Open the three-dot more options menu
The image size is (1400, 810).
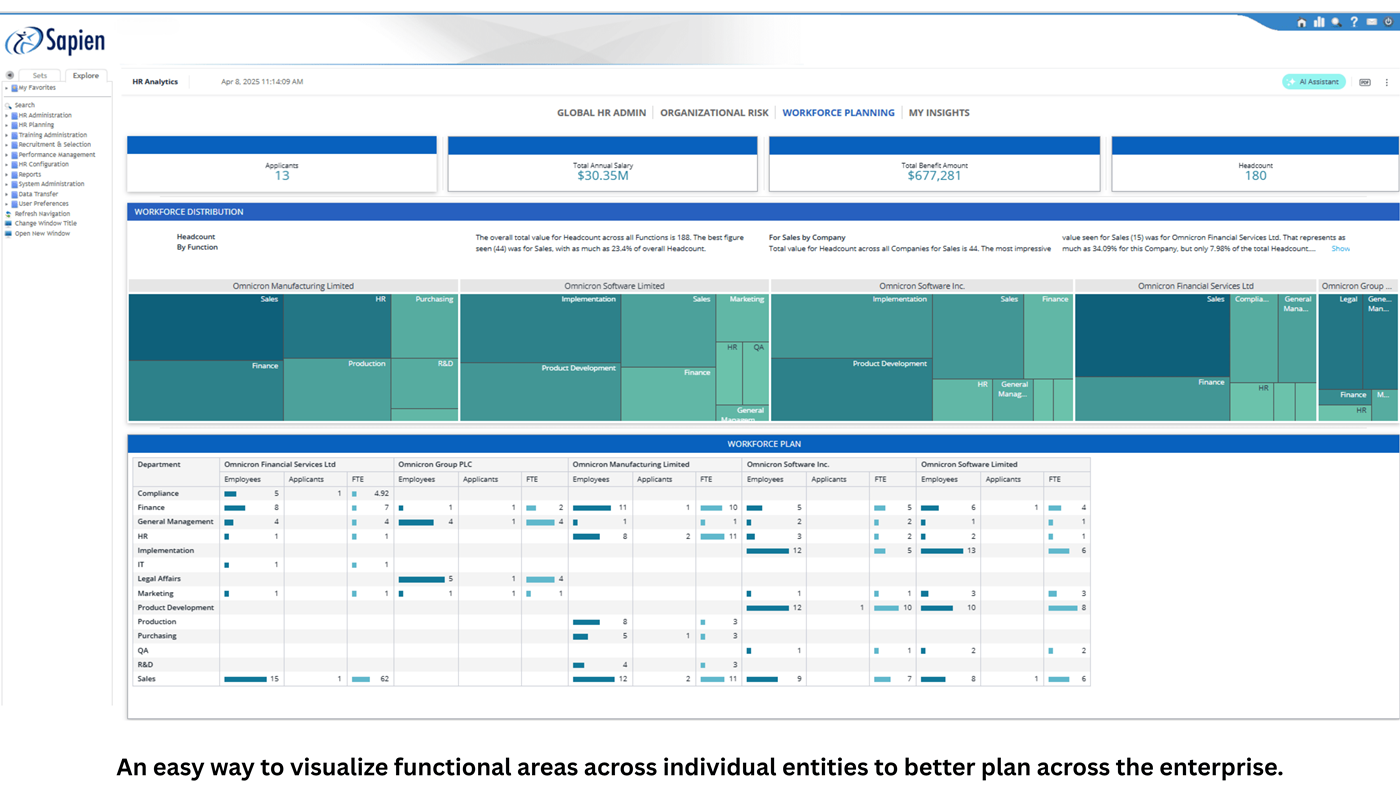[1386, 82]
